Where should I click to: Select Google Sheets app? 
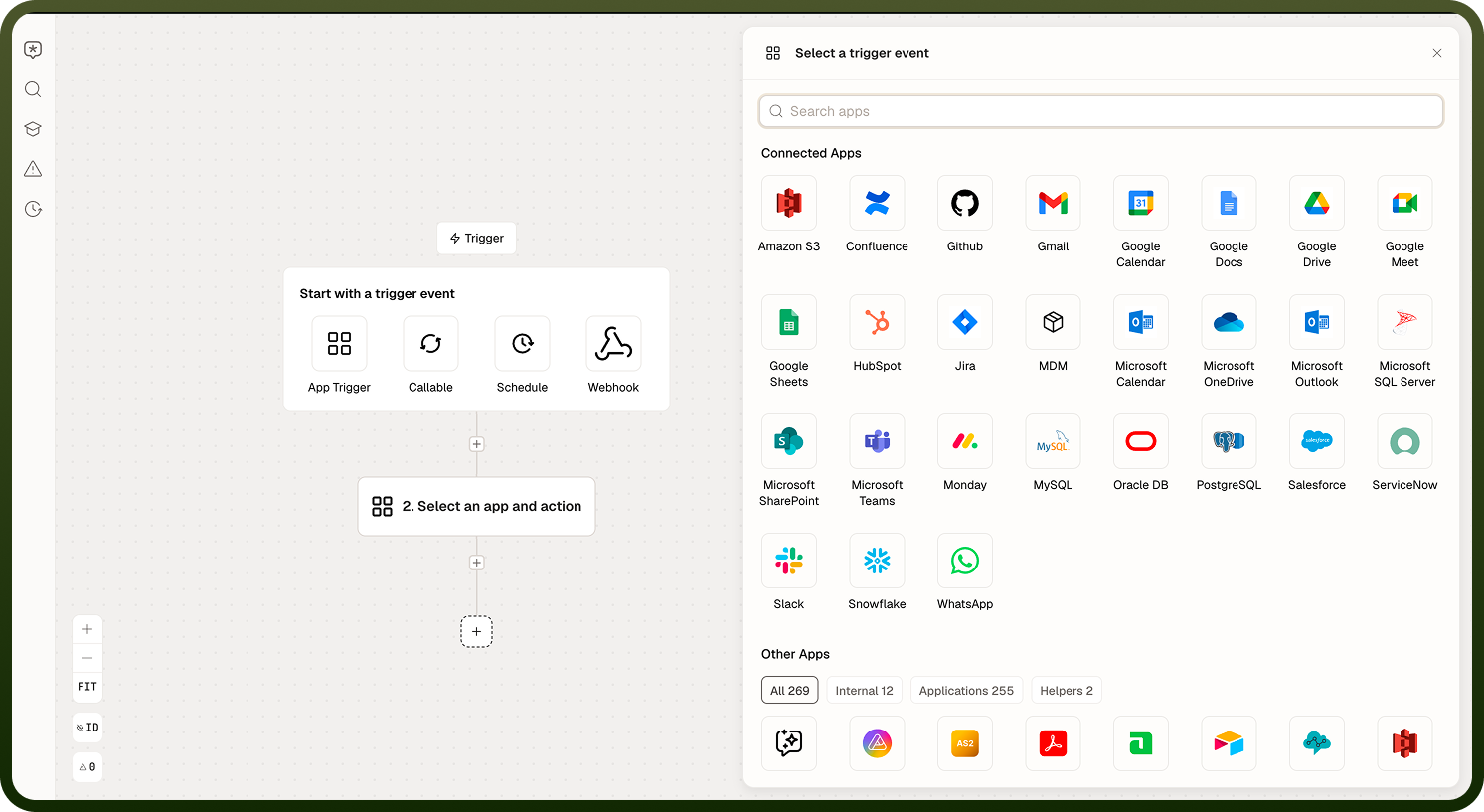coord(789,322)
